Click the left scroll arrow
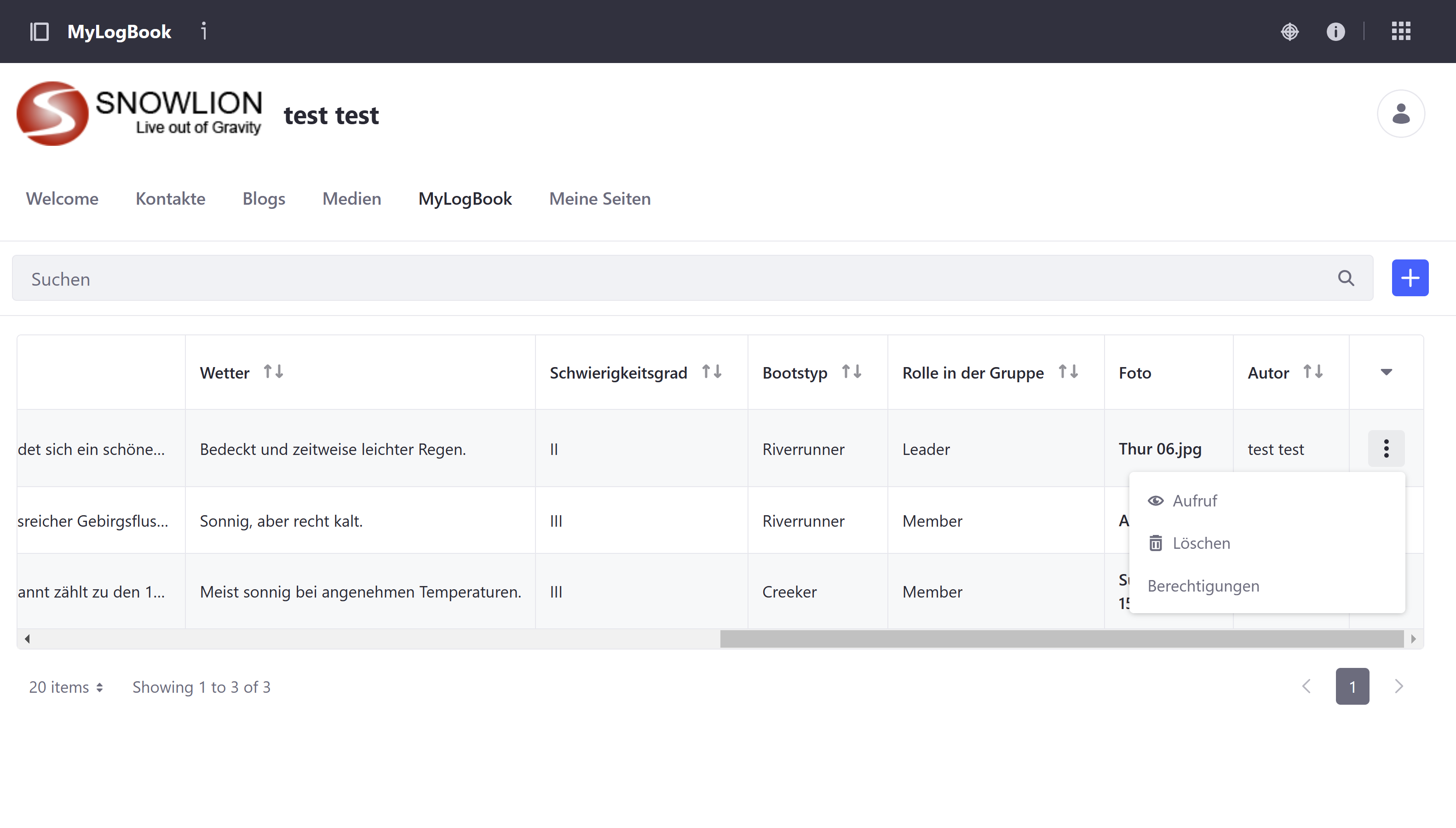The height and width of the screenshot is (828, 1456). pos(27,639)
